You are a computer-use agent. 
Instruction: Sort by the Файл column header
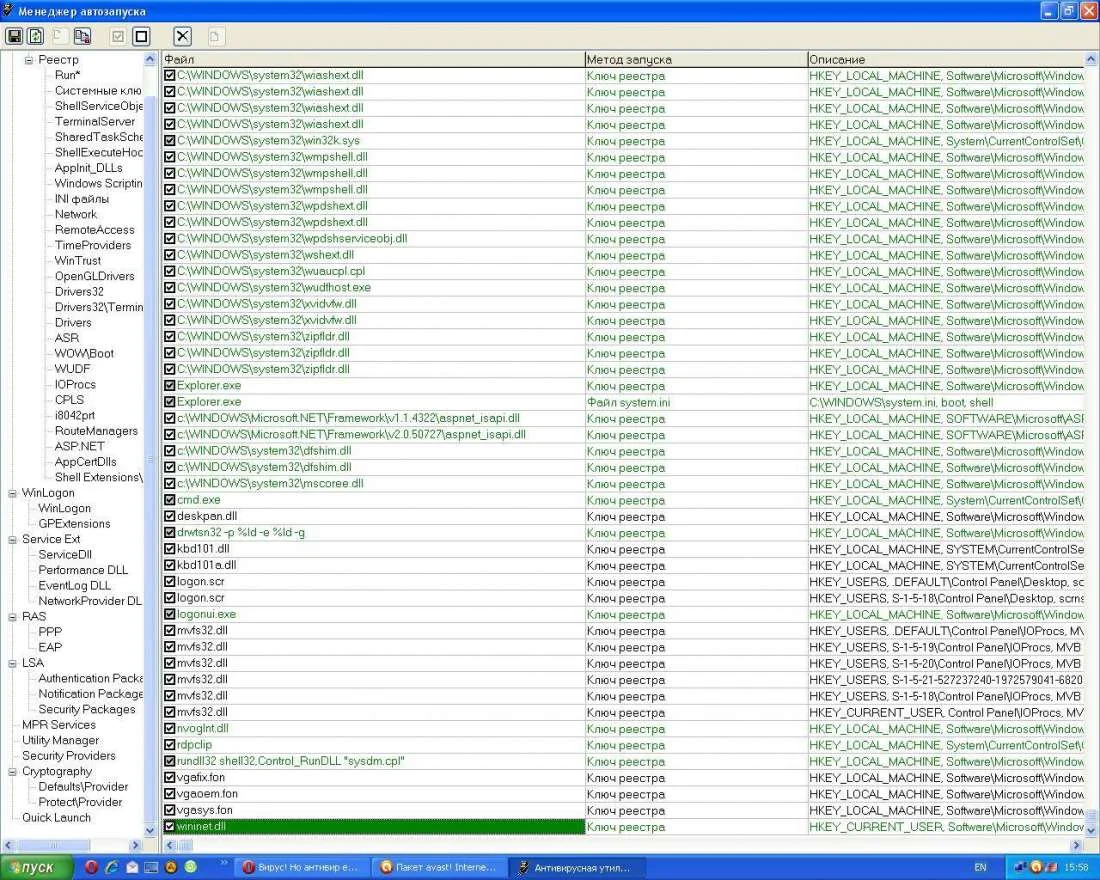tap(373, 60)
